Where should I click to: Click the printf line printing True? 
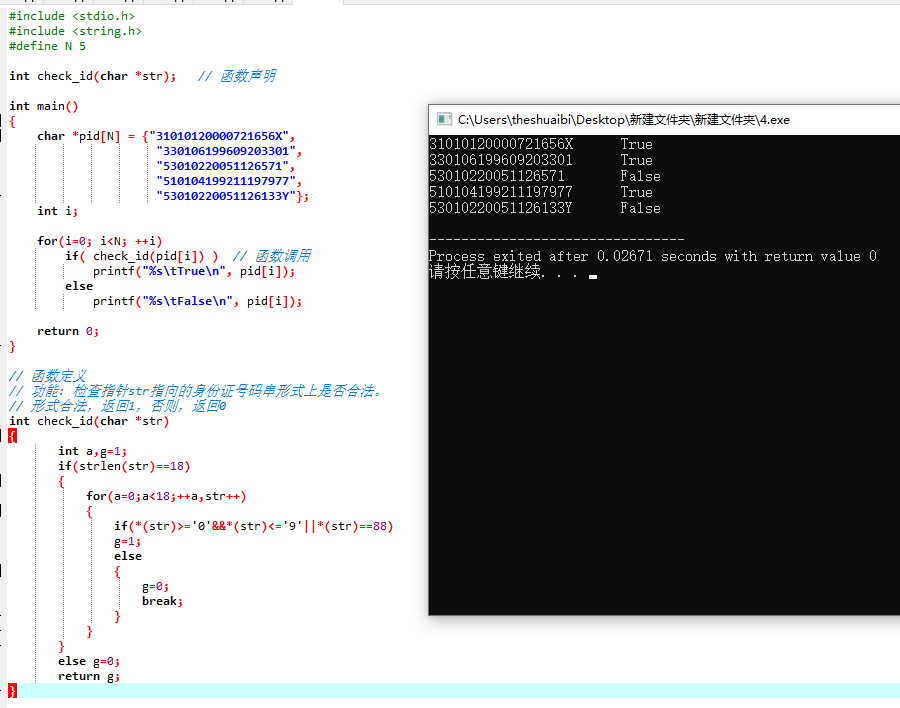tap(194, 271)
